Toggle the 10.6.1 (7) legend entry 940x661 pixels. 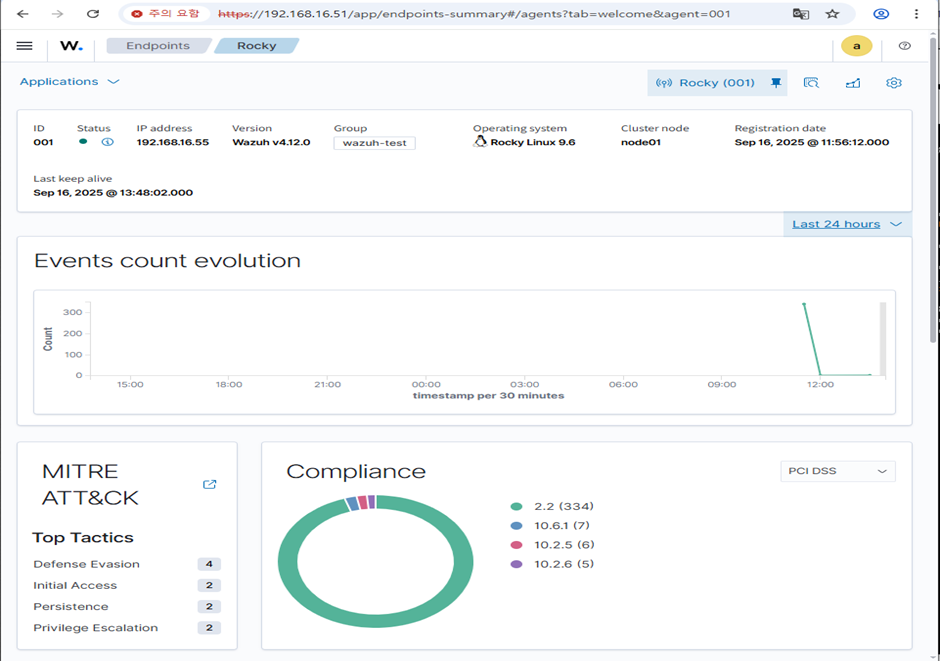click(x=550, y=526)
